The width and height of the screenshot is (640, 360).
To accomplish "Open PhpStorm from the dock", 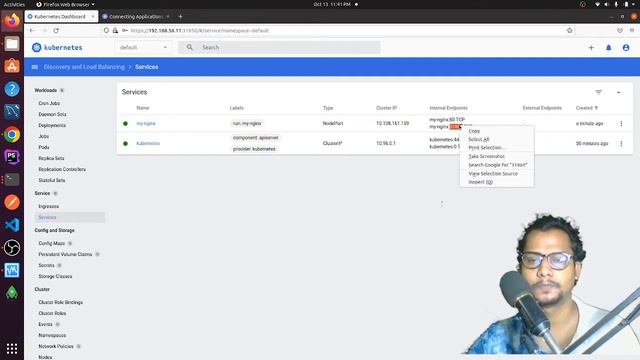I will (12, 157).
